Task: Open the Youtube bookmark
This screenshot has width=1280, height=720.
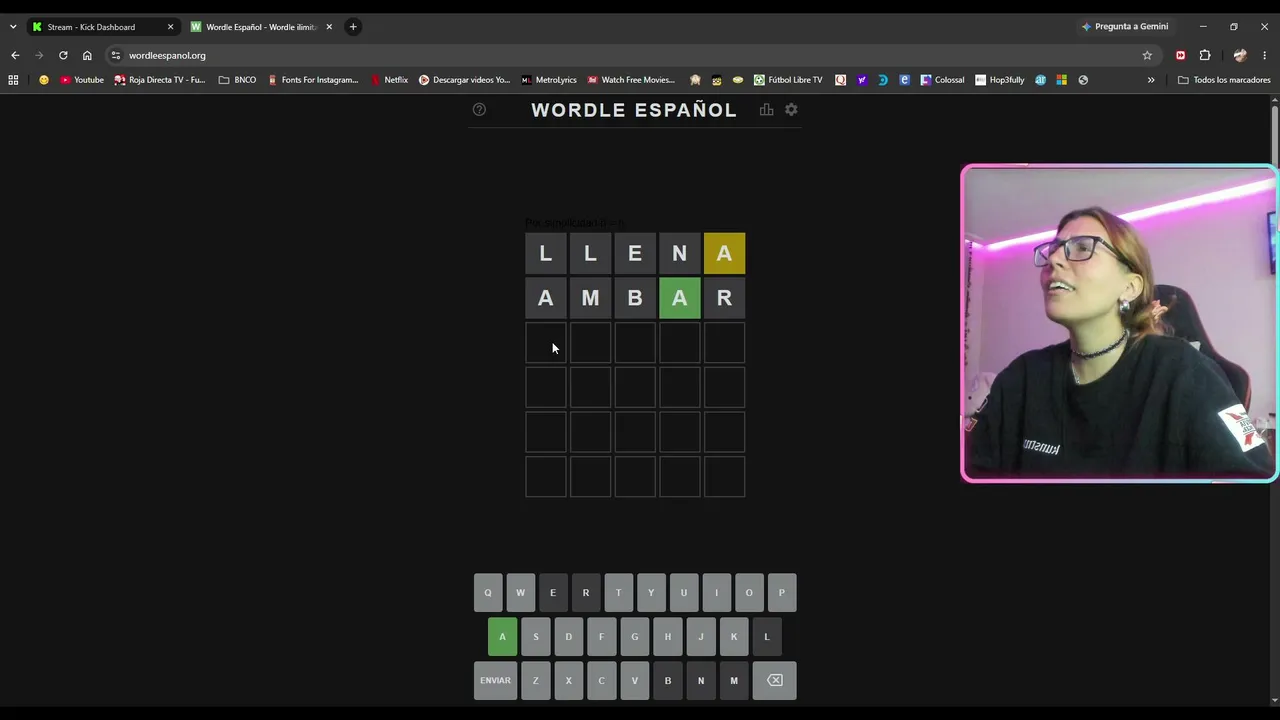Action: point(82,80)
